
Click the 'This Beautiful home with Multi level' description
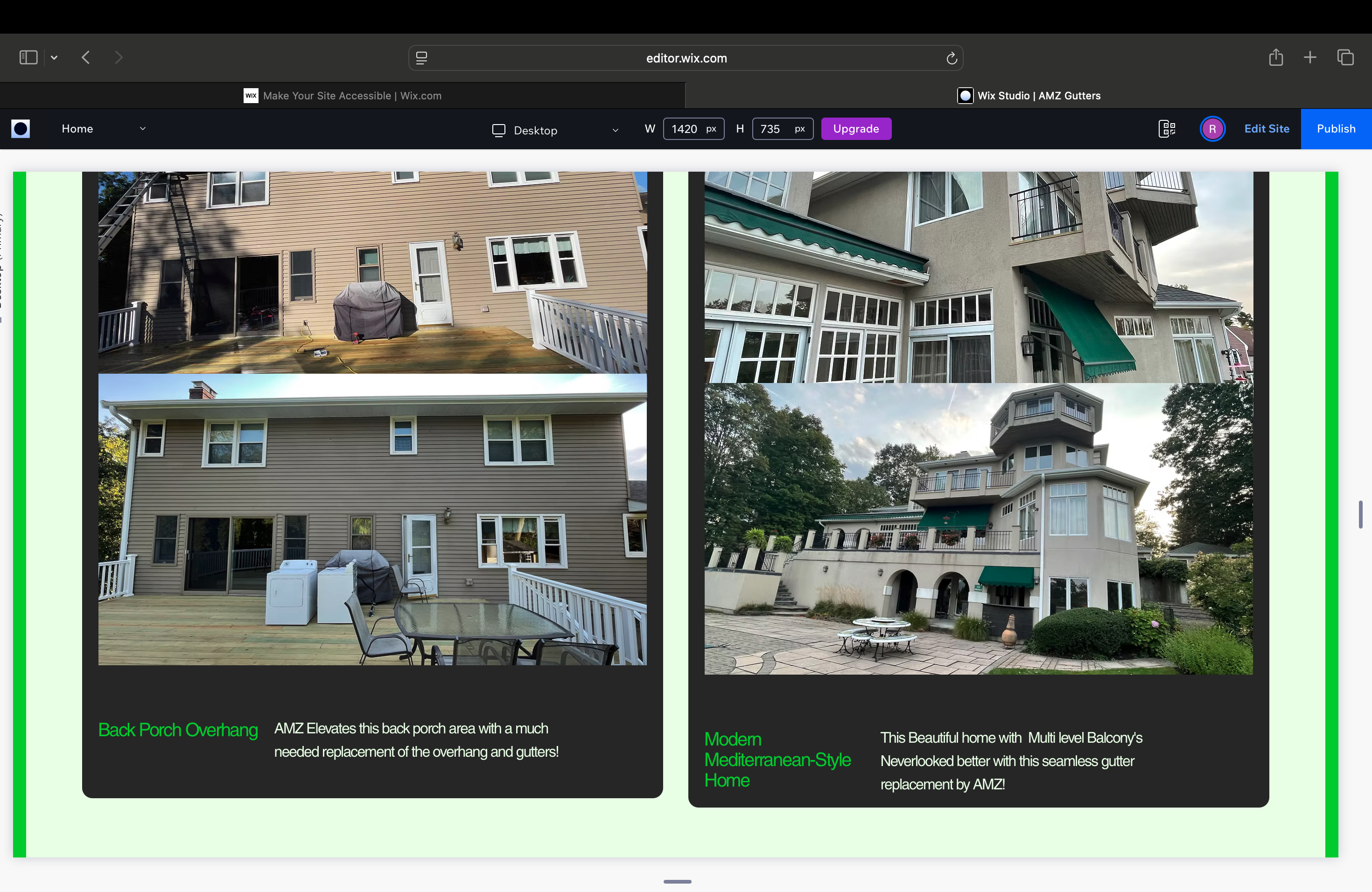1011,760
